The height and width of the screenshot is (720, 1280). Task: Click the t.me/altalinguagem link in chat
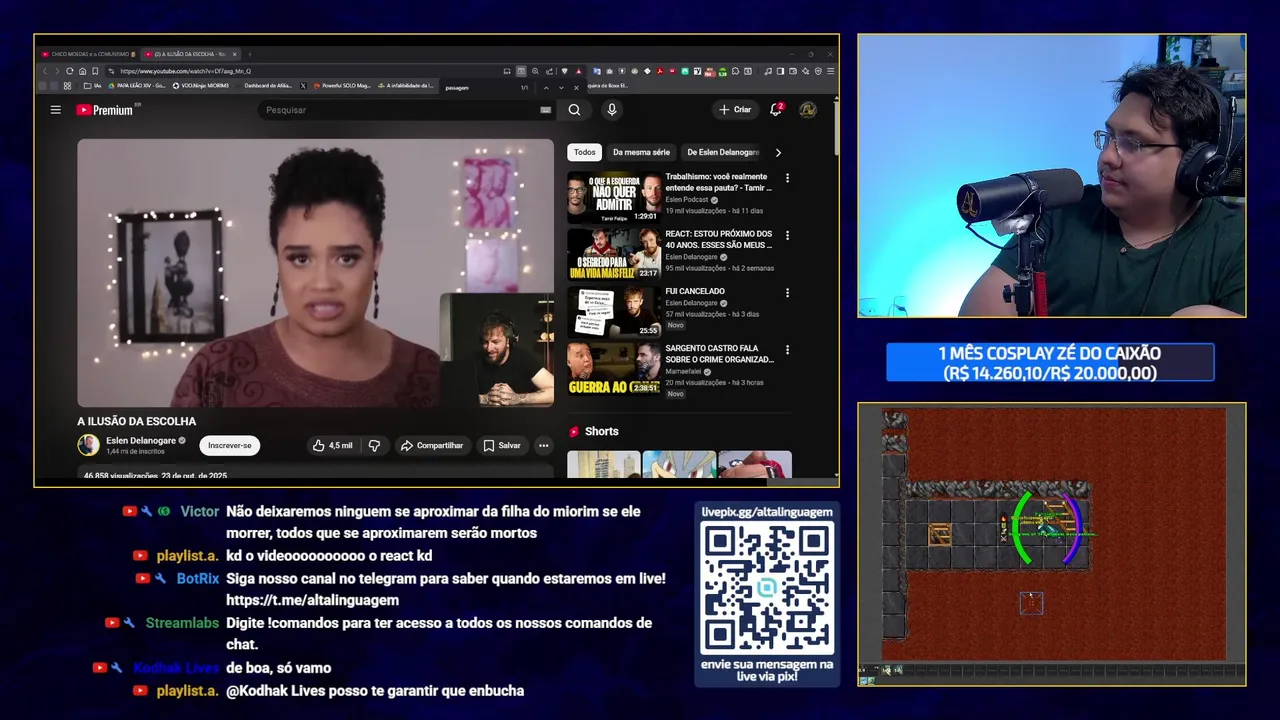click(312, 600)
